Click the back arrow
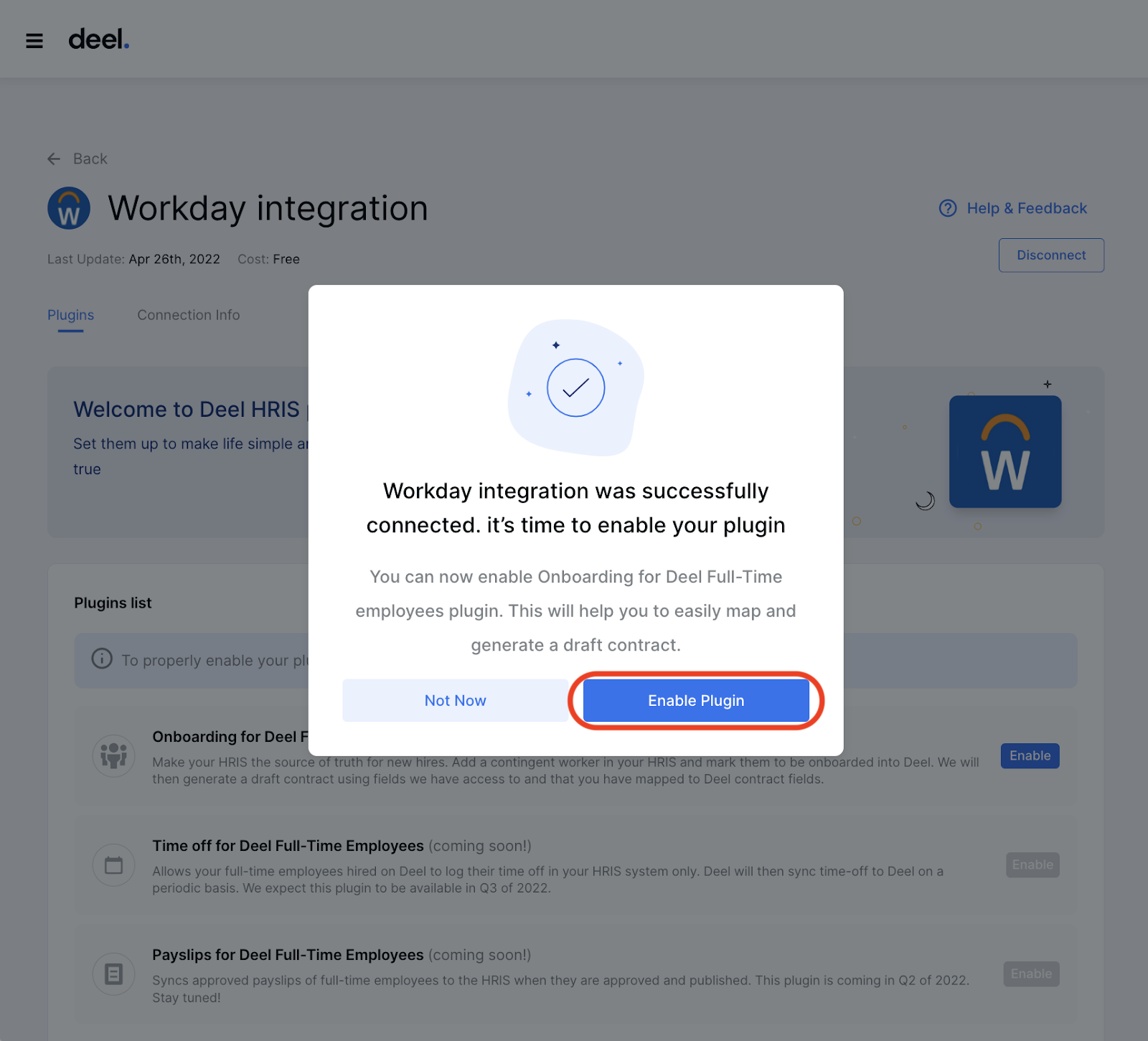This screenshot has width=1148, height=1041. pos(54,159)
